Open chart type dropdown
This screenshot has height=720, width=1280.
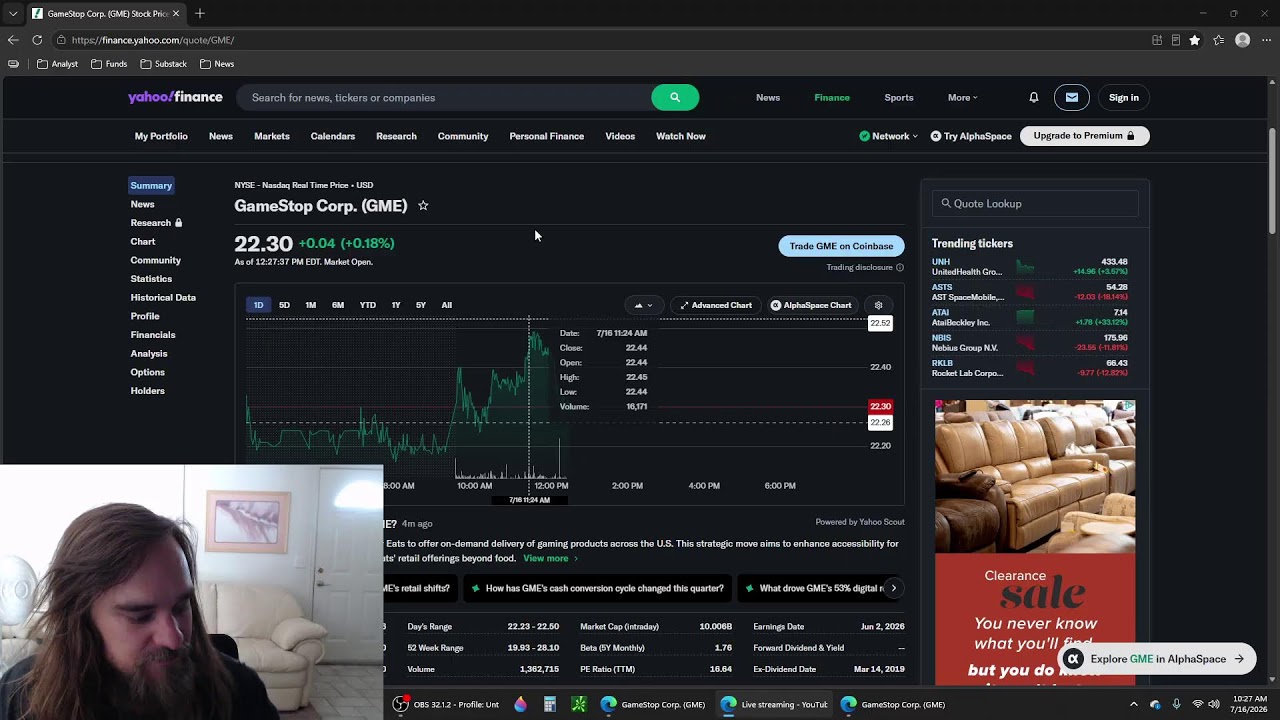[643, 305]
